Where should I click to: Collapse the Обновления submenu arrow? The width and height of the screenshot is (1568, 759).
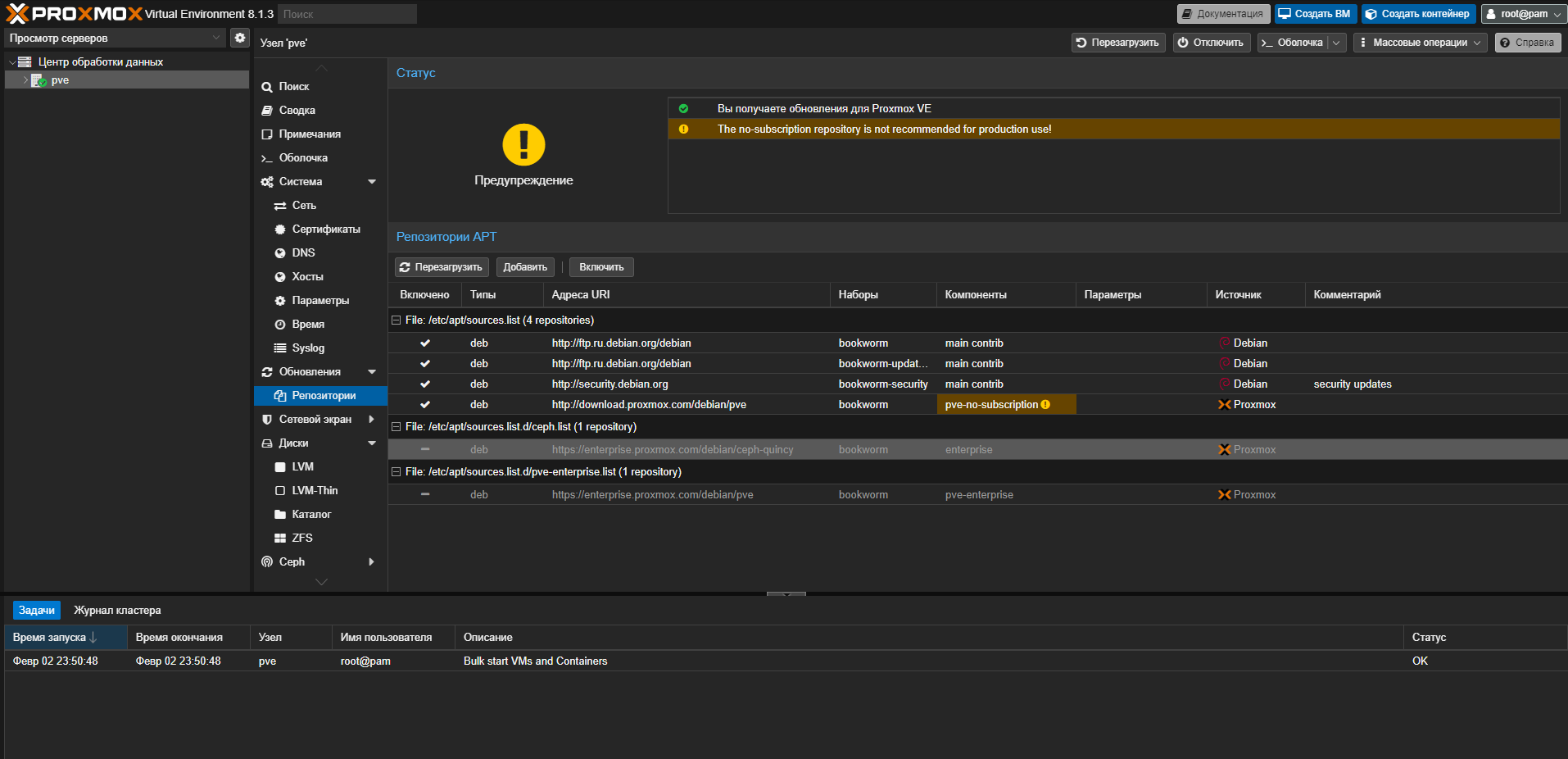pyautogui.click(x=372, y=372)
